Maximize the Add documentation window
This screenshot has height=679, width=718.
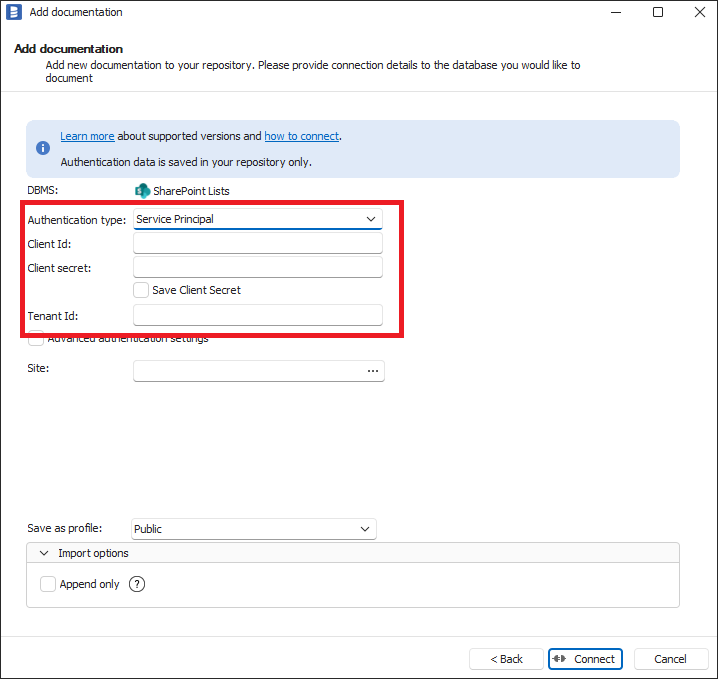click(x=658, y=12)
